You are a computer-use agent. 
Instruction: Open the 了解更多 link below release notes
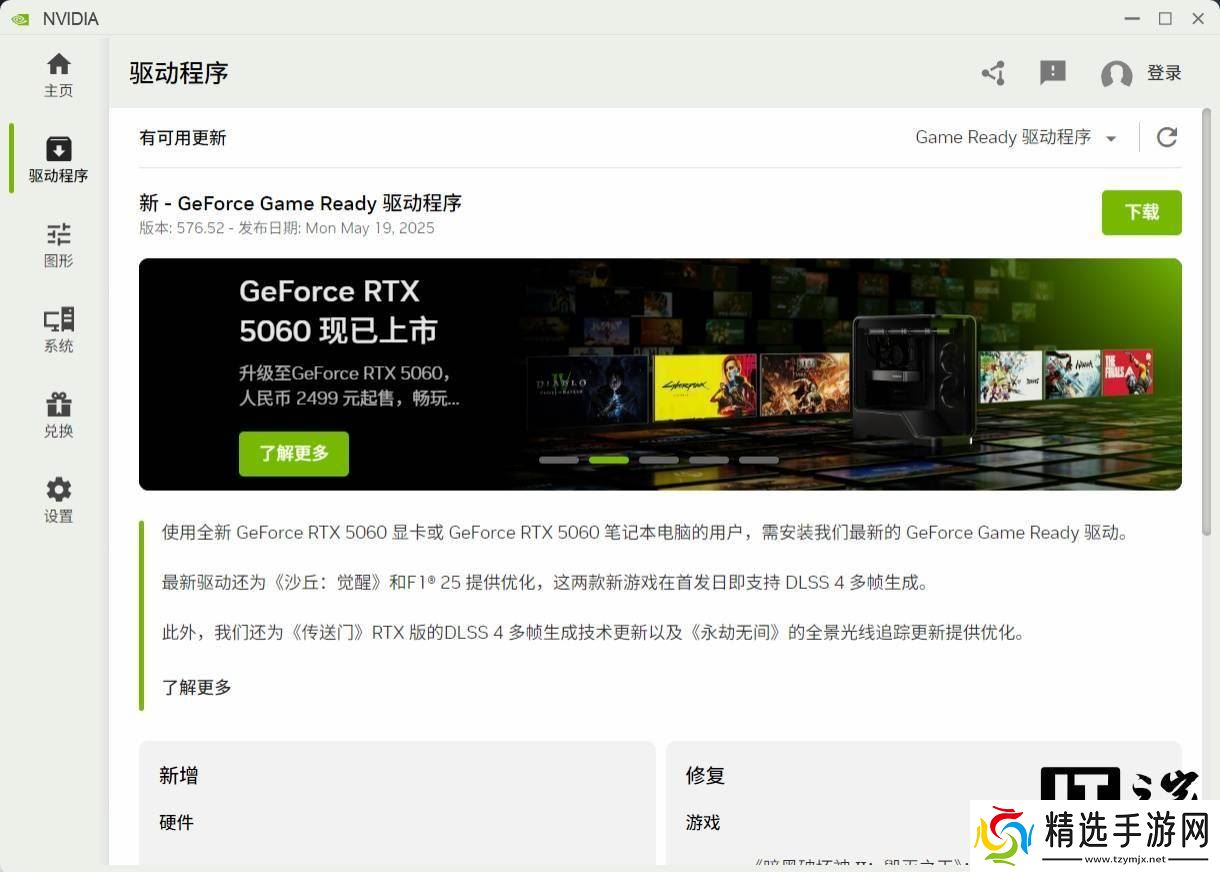[197, 687]
